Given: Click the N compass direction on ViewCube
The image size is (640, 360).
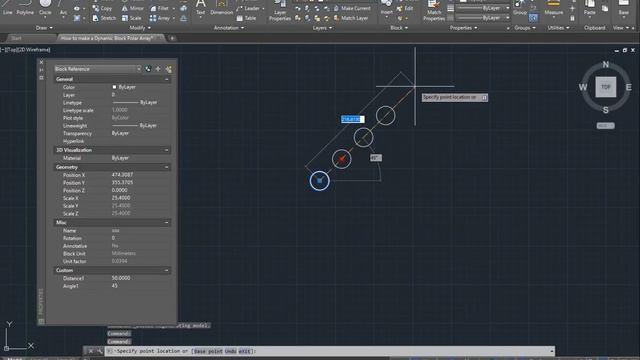Looking at the screenshot, I should [606, 64].
